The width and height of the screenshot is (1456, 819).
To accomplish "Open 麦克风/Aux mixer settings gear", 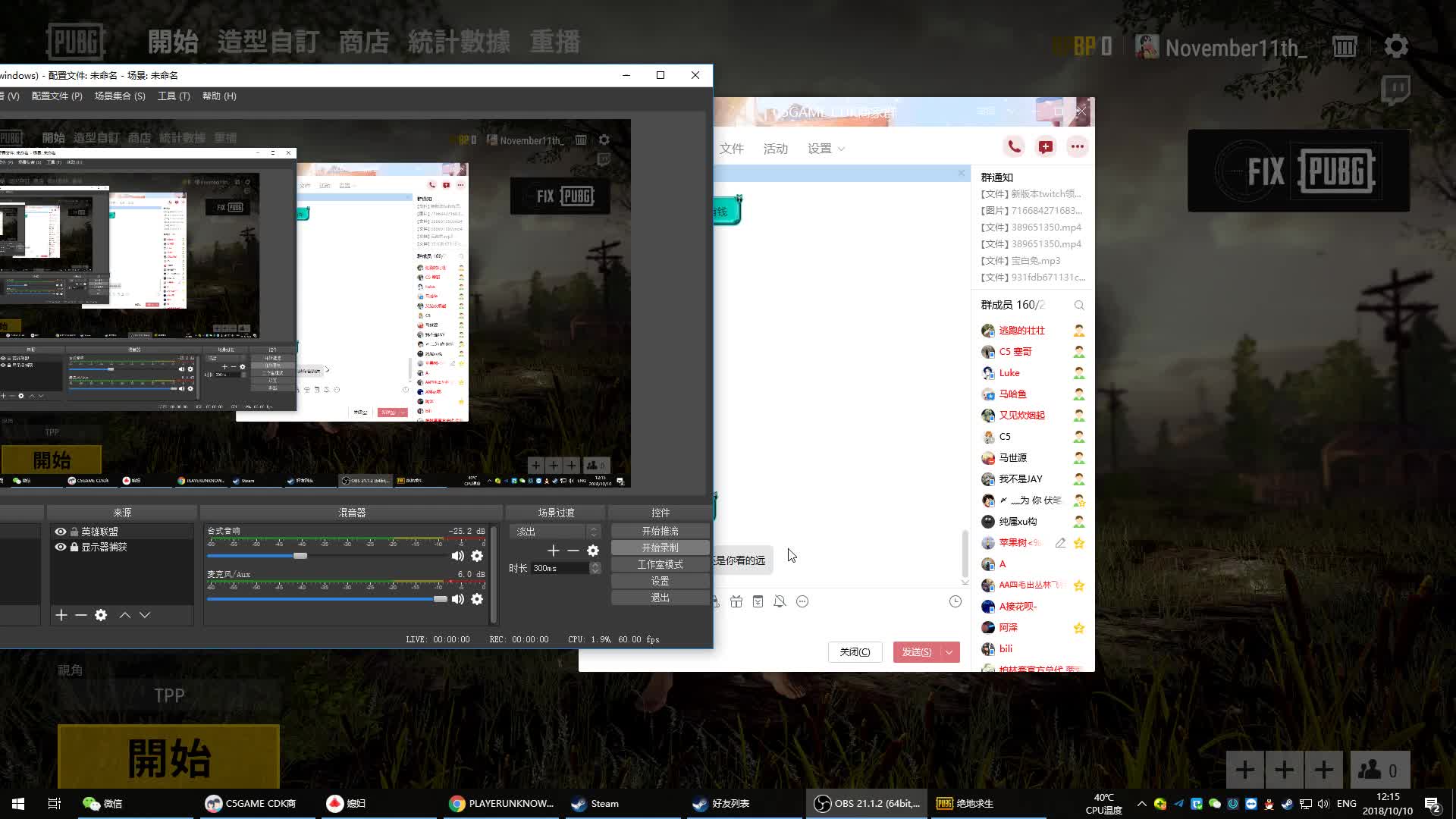I will tap(477, 599).
